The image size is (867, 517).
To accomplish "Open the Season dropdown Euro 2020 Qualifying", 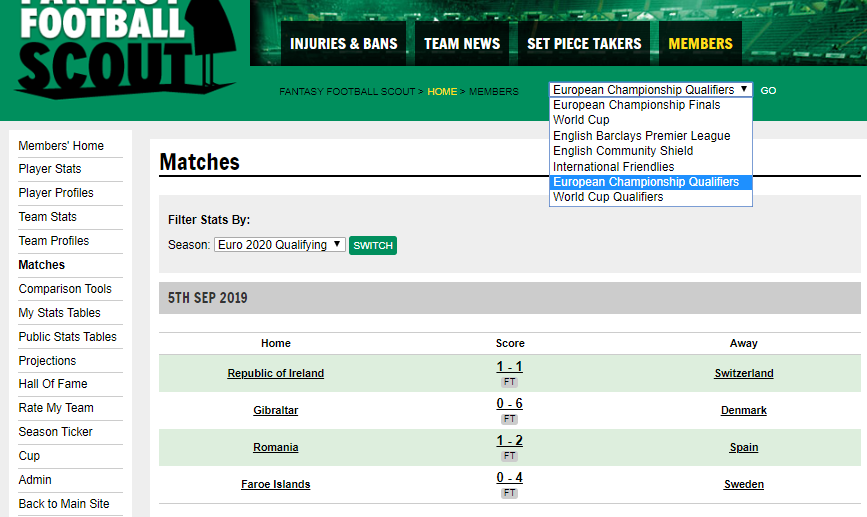I will pos(280,245).
